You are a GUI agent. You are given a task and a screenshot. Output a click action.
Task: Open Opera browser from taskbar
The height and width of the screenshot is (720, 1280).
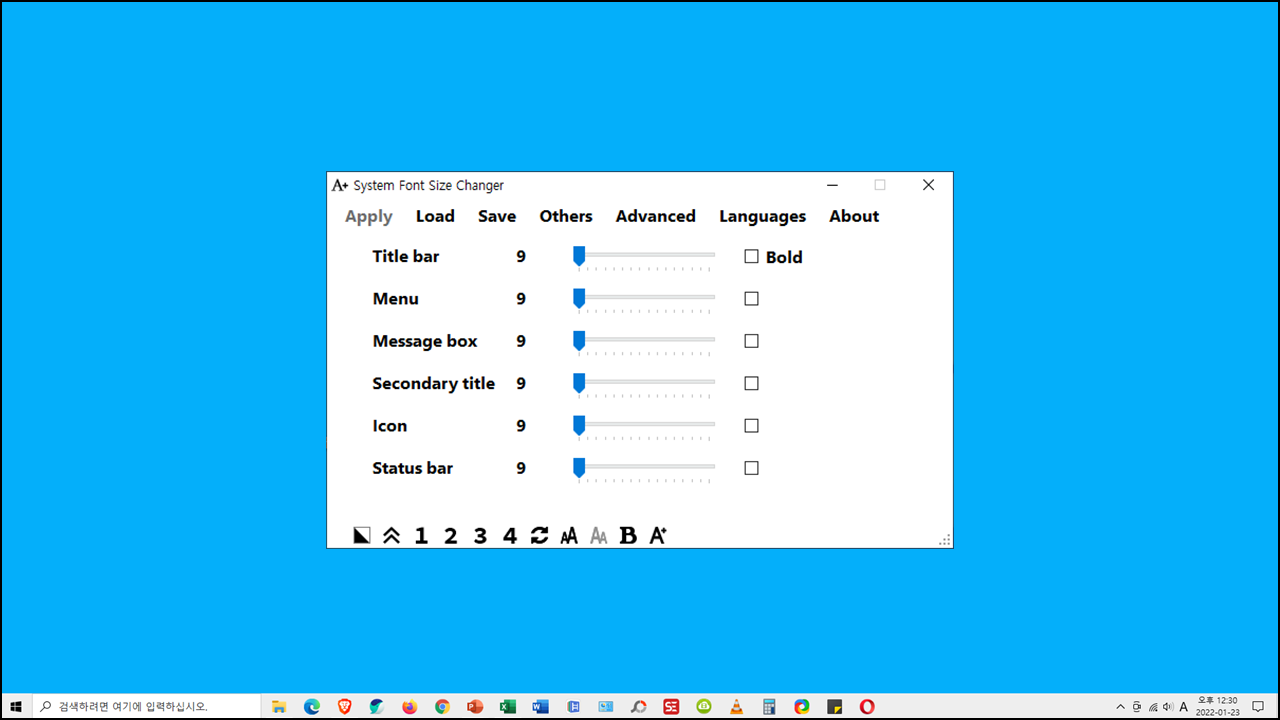tap(867, 706)
